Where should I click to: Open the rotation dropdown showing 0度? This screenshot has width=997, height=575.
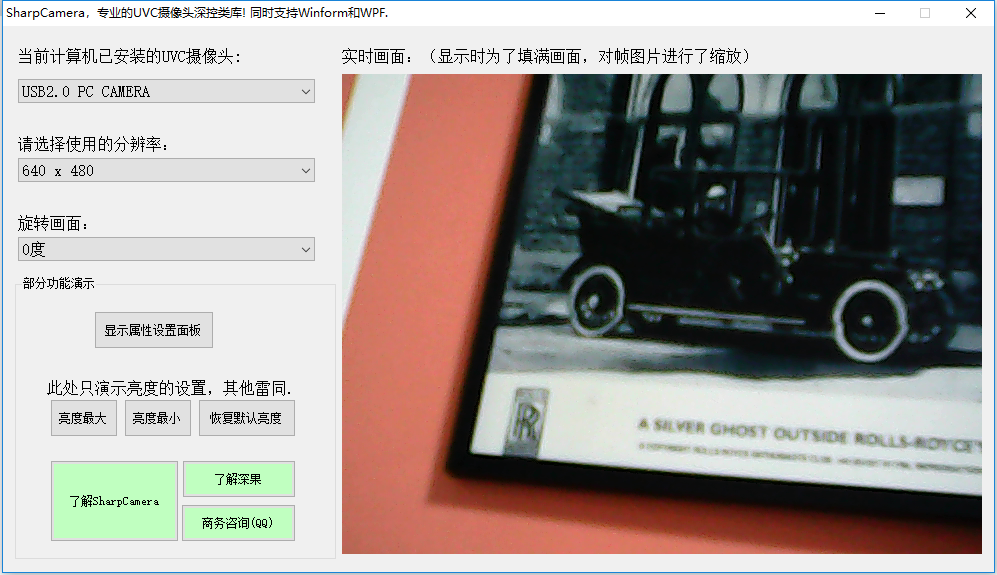click(166, 249)
